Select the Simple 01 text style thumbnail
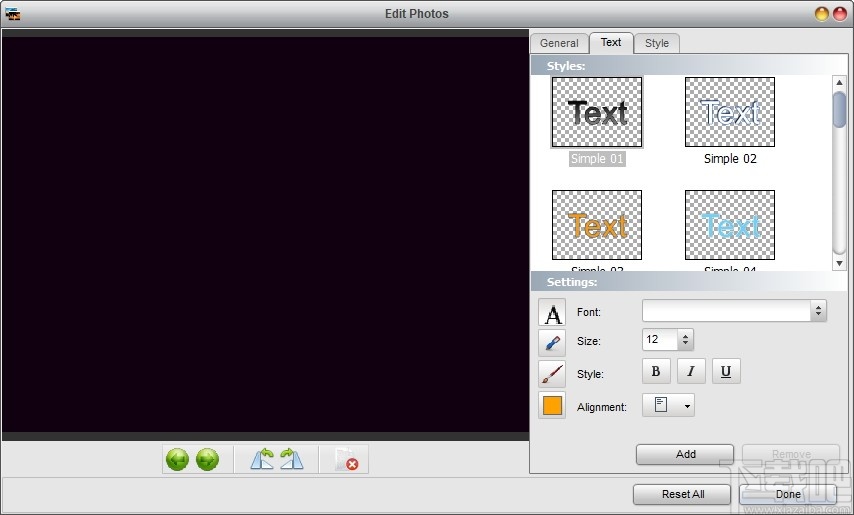854x515 pixels. coord(597,112)
